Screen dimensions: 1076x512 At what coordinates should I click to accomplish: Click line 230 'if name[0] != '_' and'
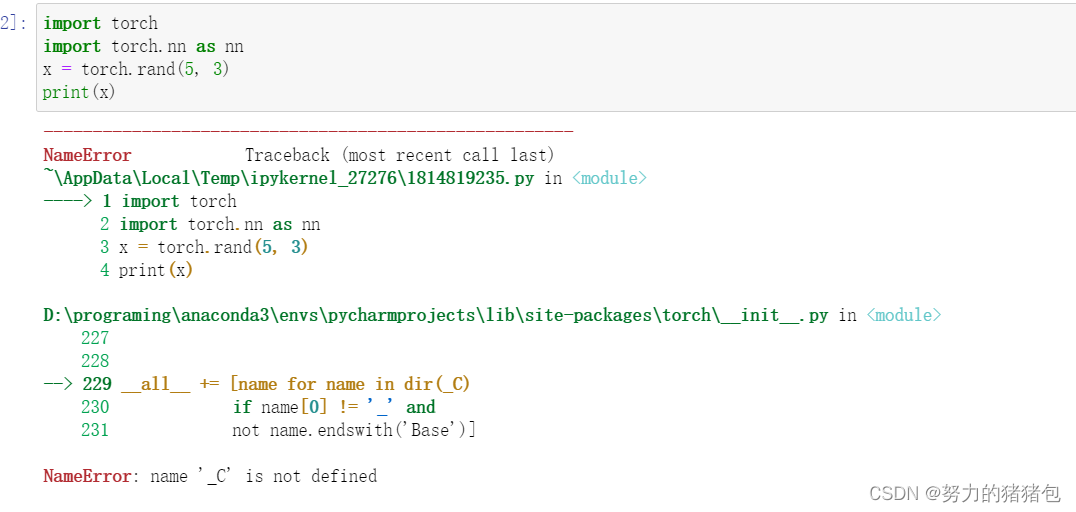click(258, 408)
